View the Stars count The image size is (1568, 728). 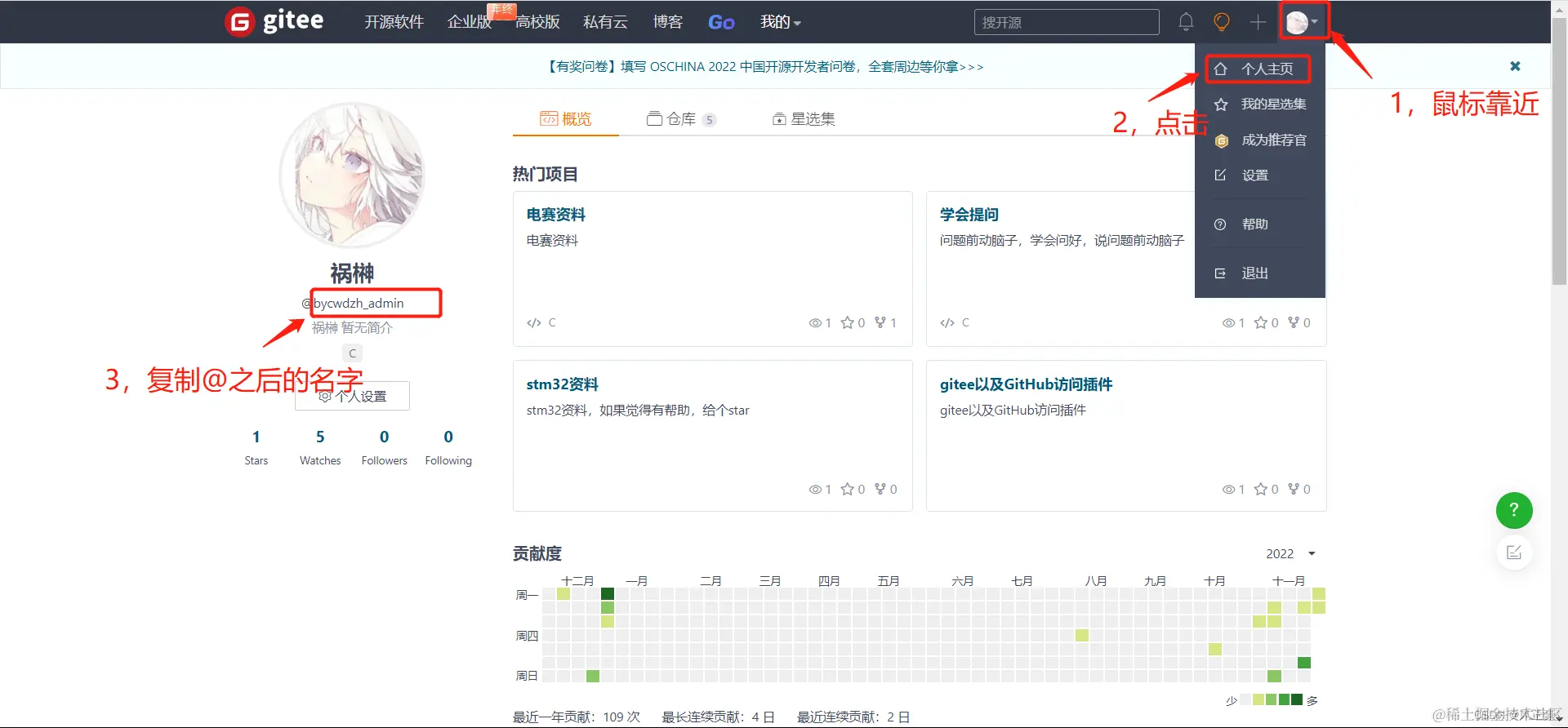click(256, 437)
